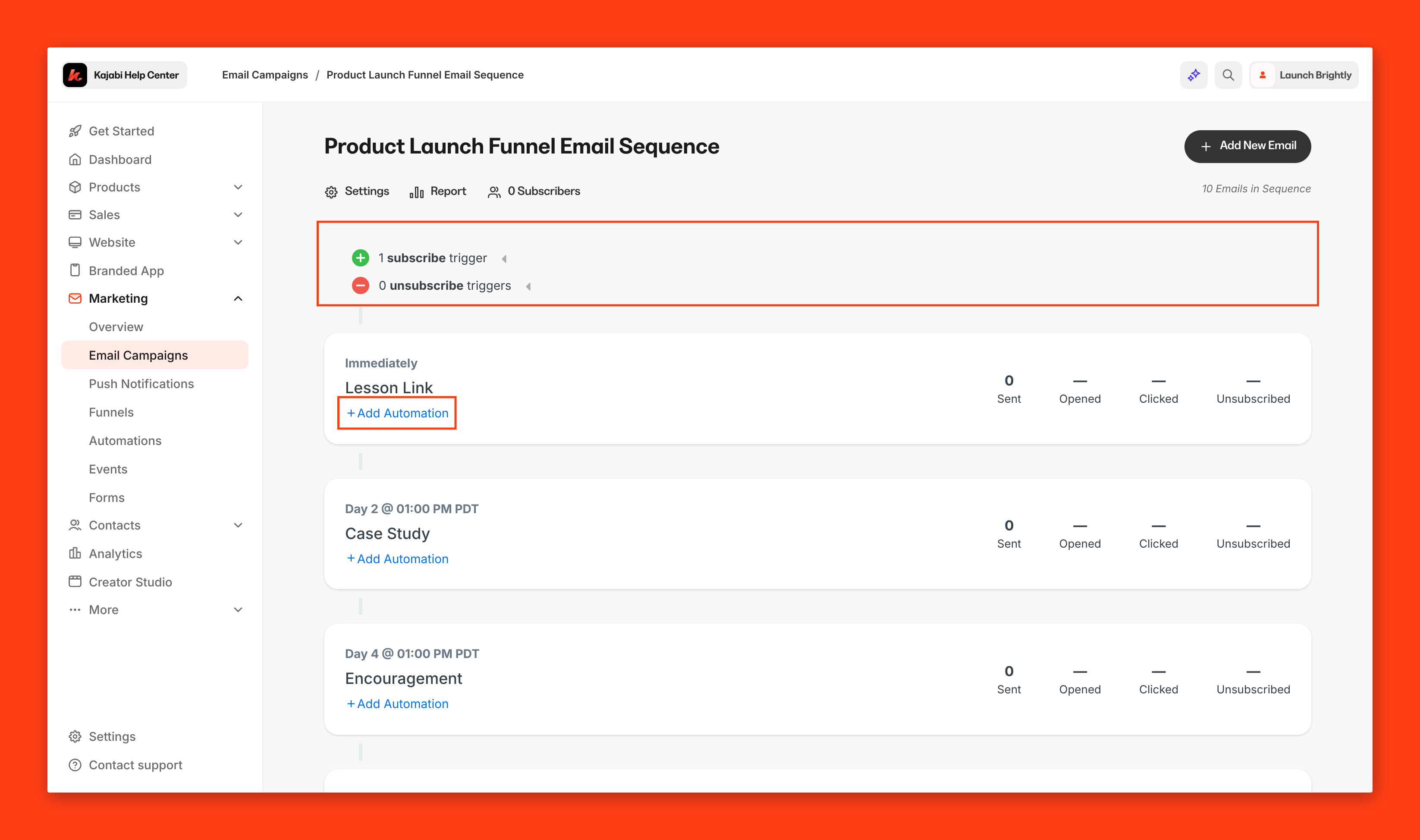Go to Automations in sidebar

125,440
